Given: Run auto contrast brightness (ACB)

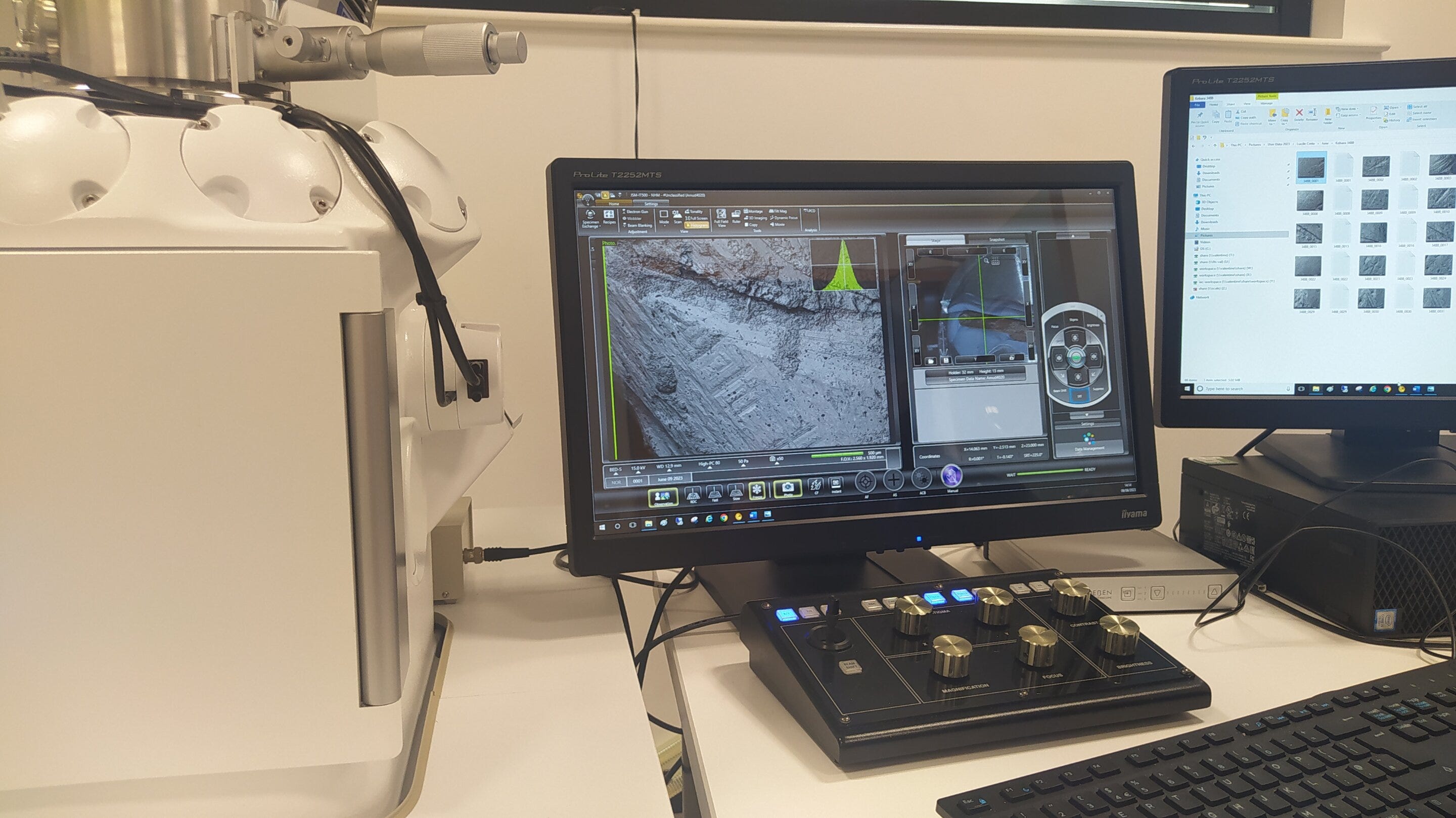Looking at the screenshot, I should coord(922,478).
